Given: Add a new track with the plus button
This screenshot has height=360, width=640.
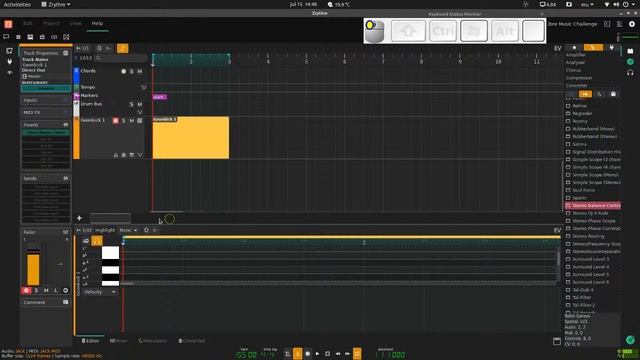Looking at the screenshot, I should (x=79, y=218).
